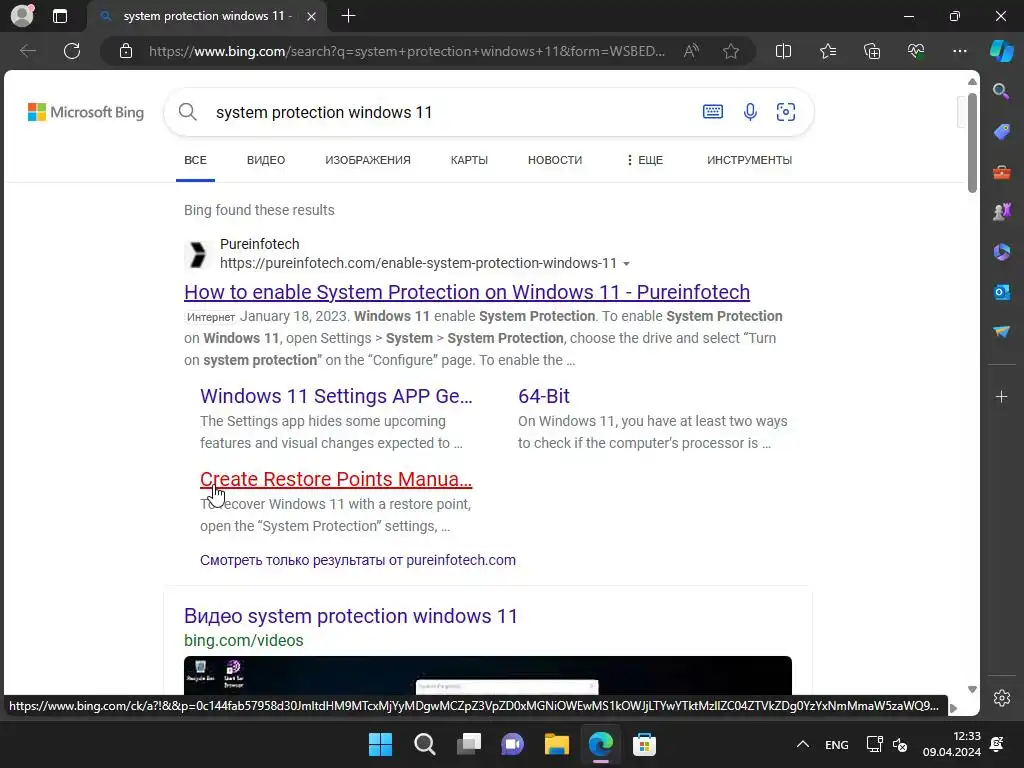The height and width of the screenshot is (768, 1024).
Task: Click the sidebar Search icon
Action: pos(1001,91)
